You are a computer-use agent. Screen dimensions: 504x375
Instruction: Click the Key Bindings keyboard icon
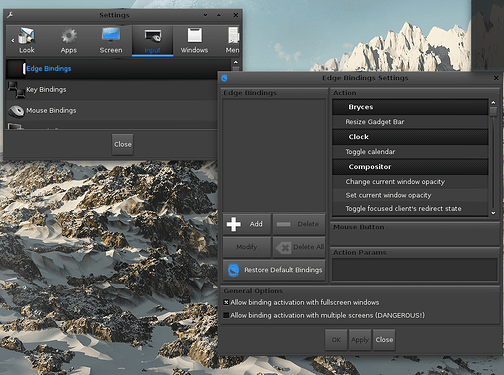point(16,90)
